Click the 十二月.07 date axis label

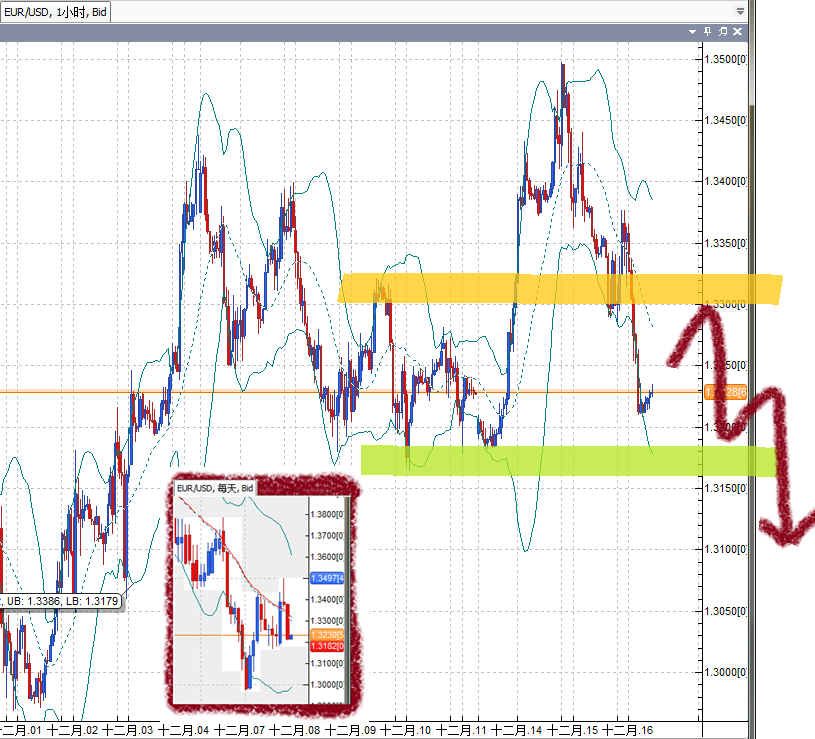(x=239, y=730)
